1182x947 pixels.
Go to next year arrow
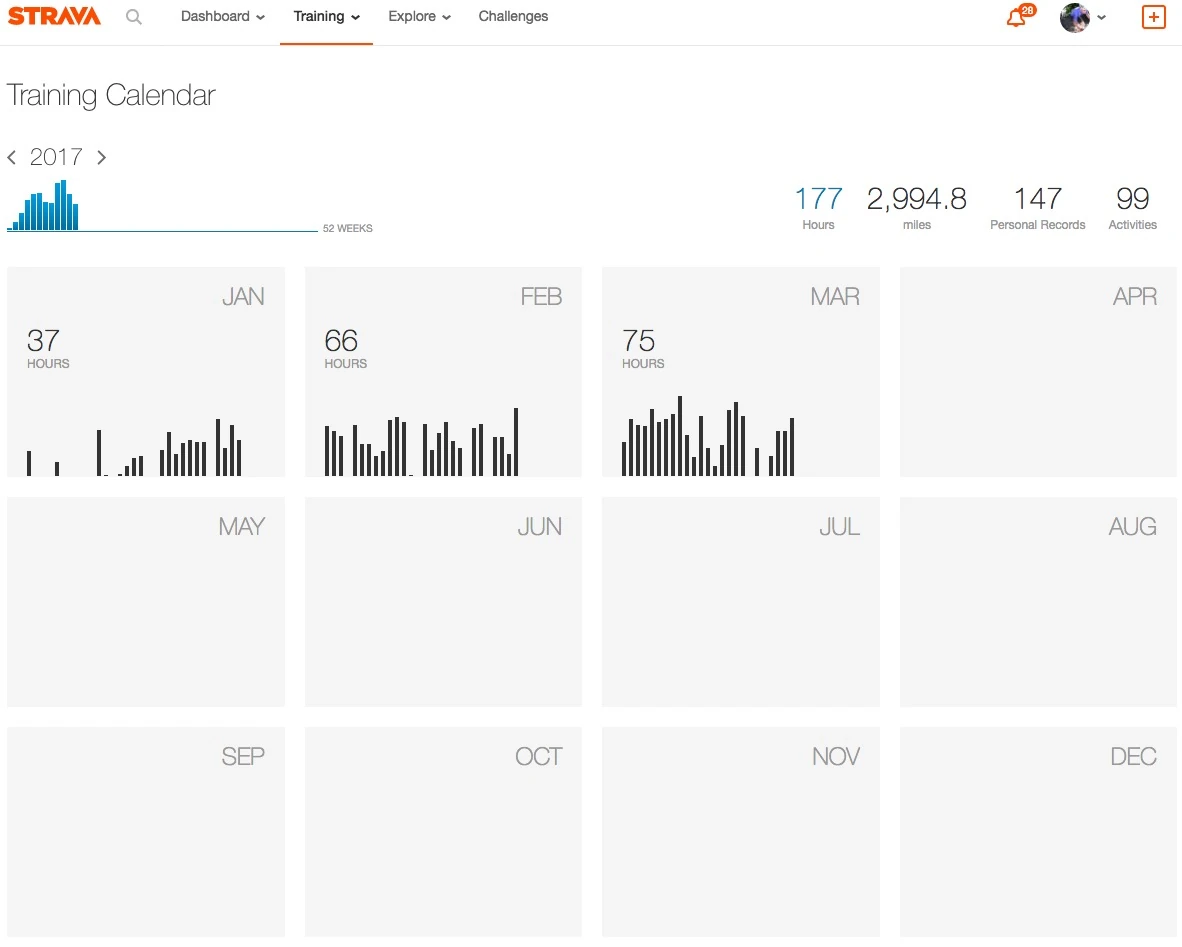[101, 158]
